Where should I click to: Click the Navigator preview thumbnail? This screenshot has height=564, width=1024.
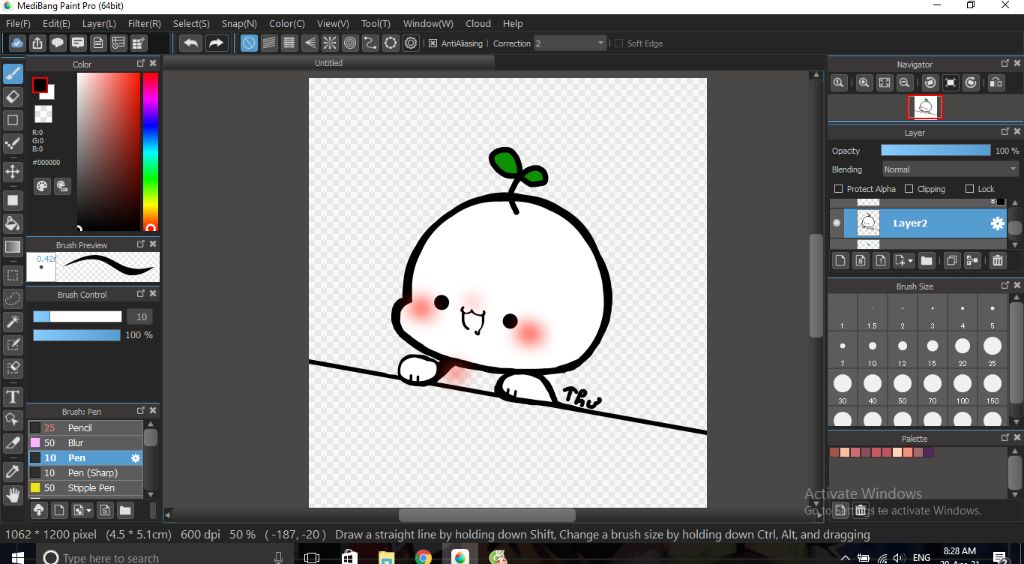tap(924, 107)
